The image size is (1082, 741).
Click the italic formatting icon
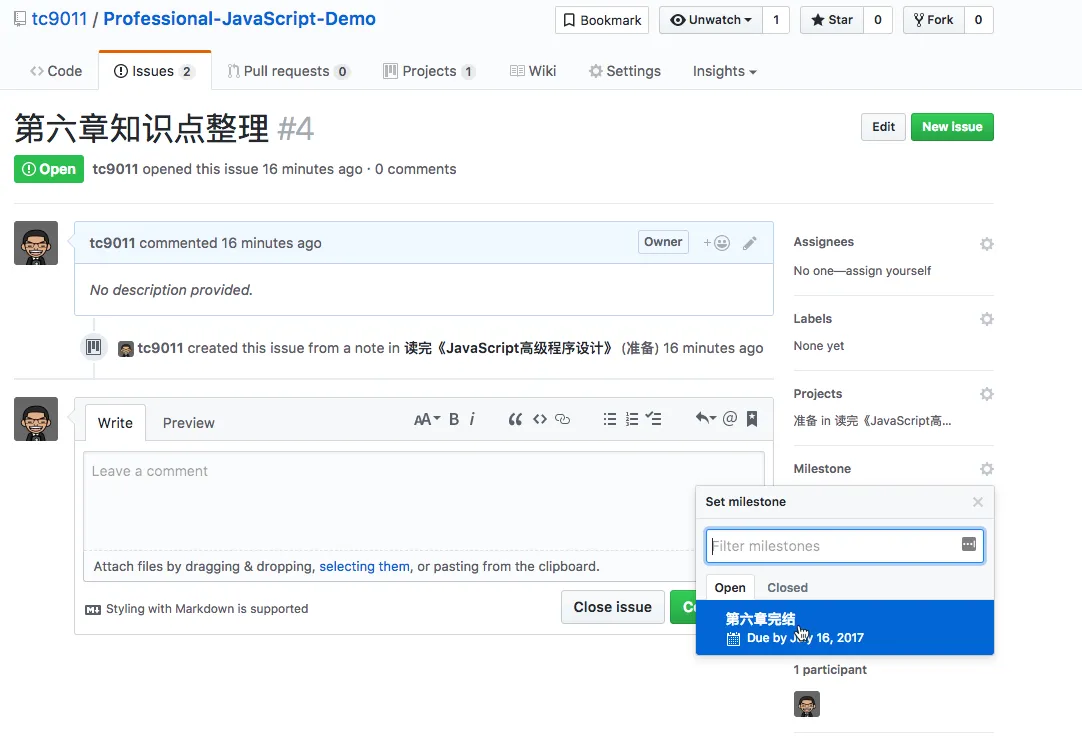[x=472, y=420]
